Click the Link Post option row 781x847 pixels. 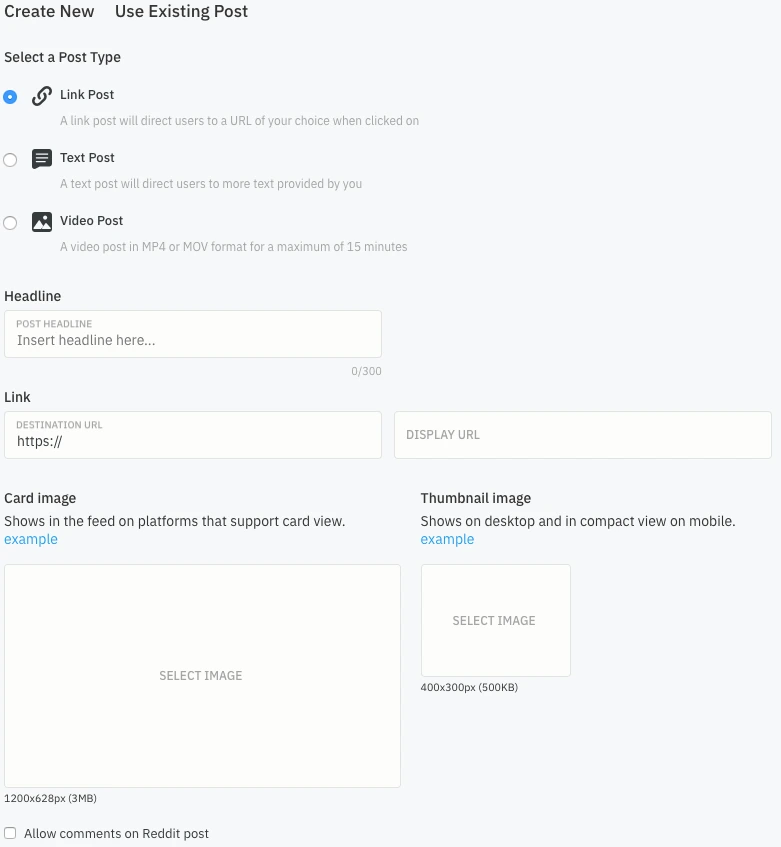coord(87,95)
